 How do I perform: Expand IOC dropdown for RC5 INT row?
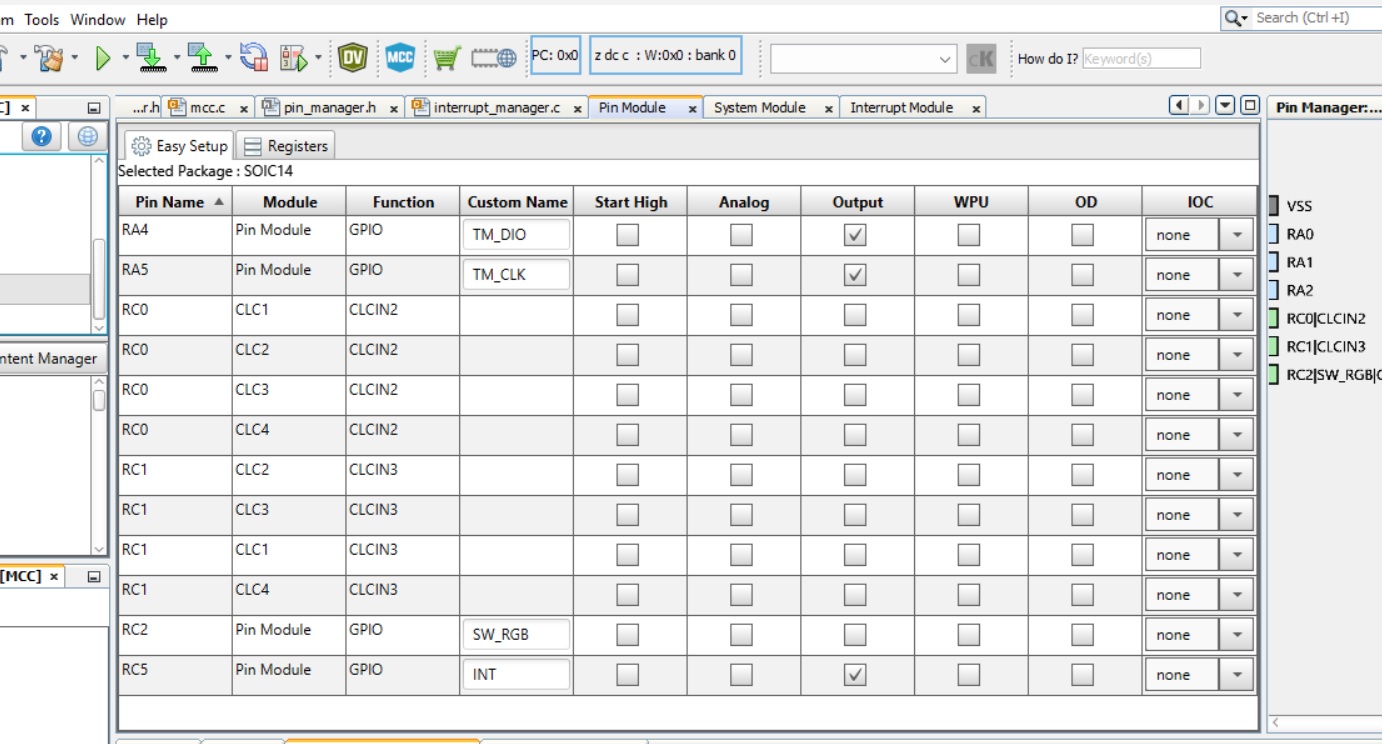click(x=1236, y=675)
